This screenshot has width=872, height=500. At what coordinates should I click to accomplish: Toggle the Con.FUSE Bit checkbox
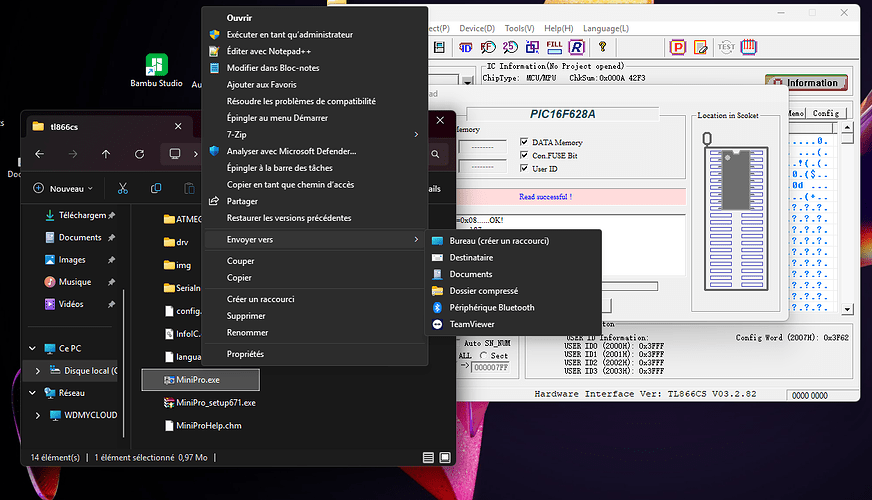coord(524,155)
